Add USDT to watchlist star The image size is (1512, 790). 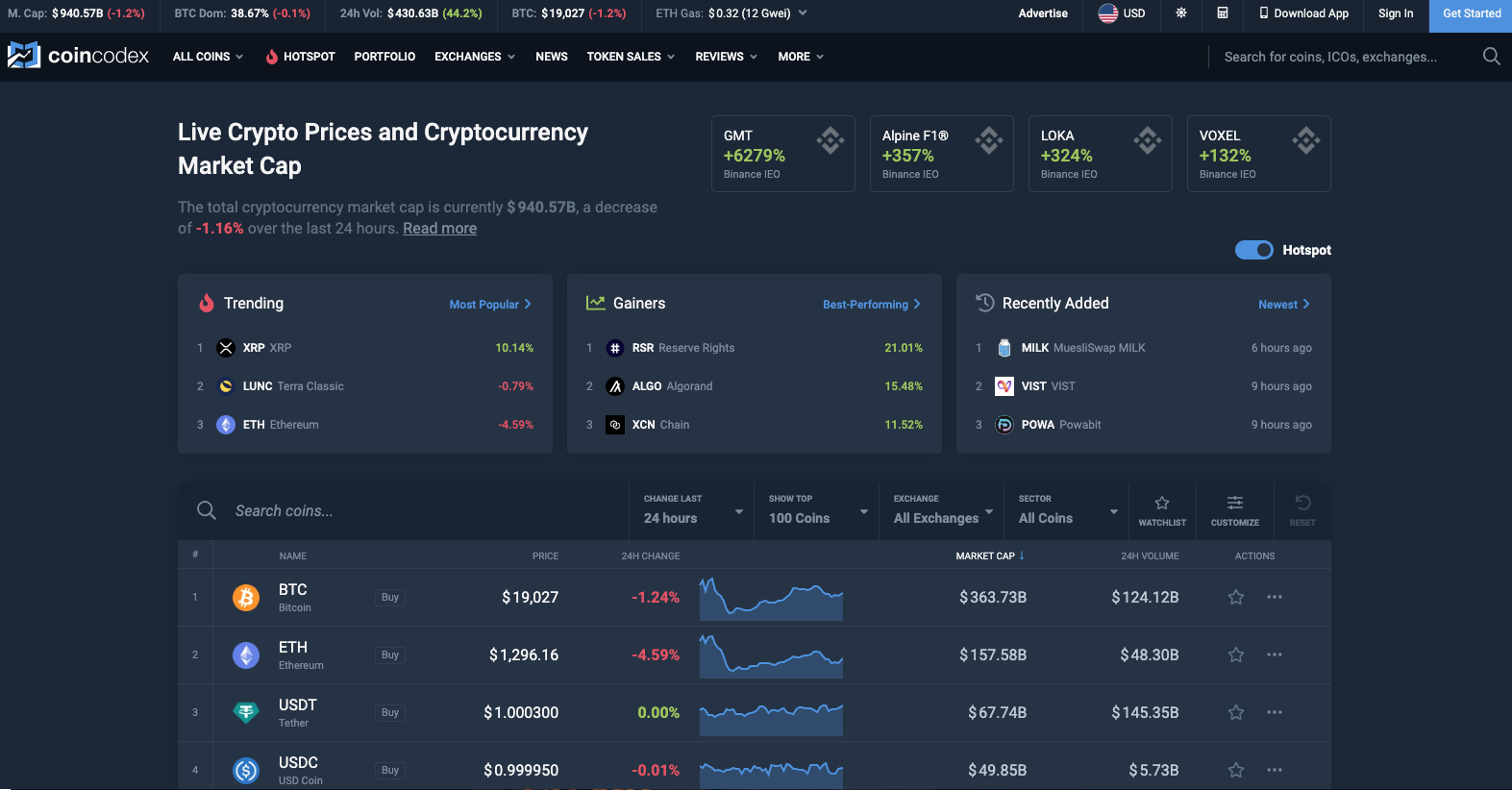click(1236, 712)
